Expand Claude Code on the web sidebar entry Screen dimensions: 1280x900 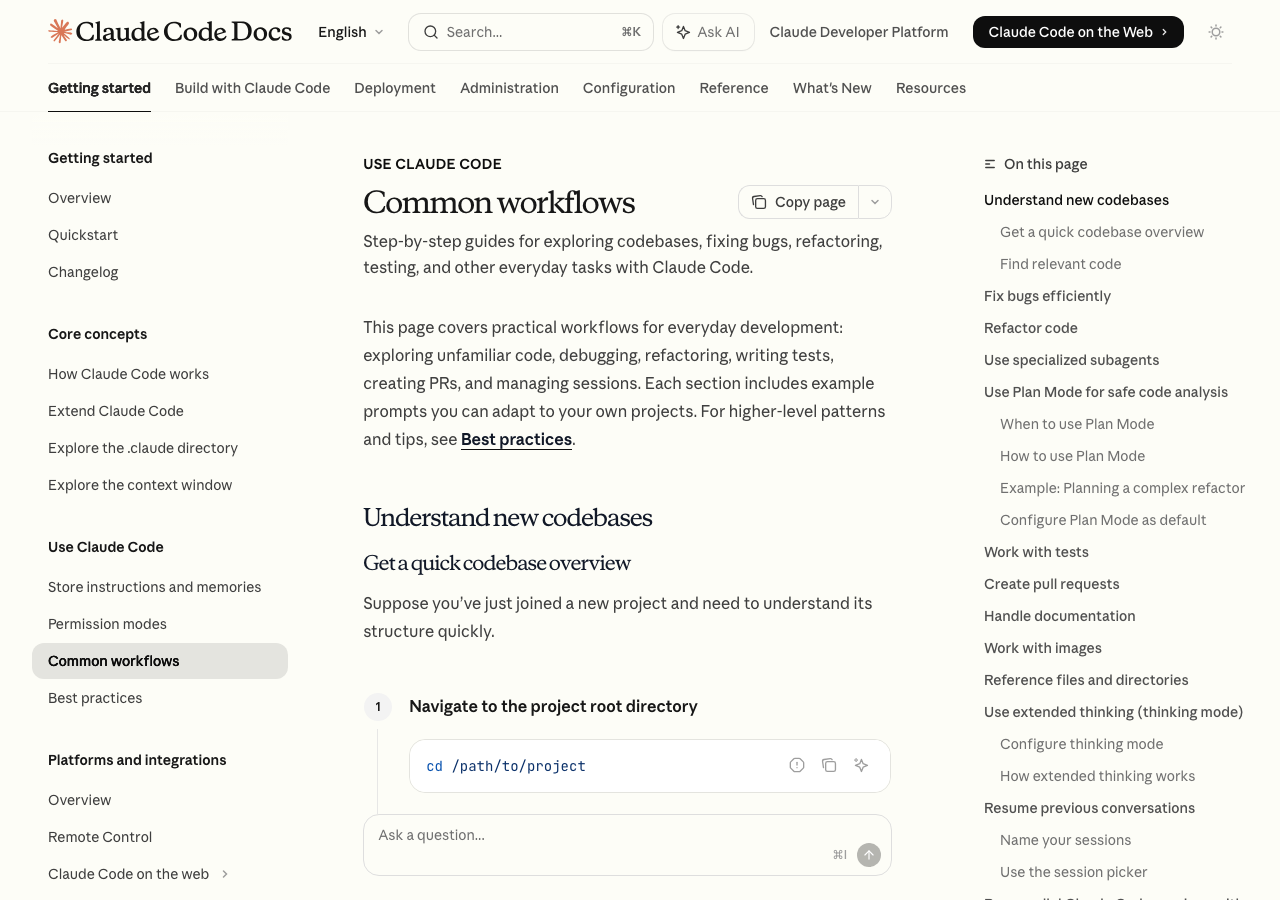225,874
